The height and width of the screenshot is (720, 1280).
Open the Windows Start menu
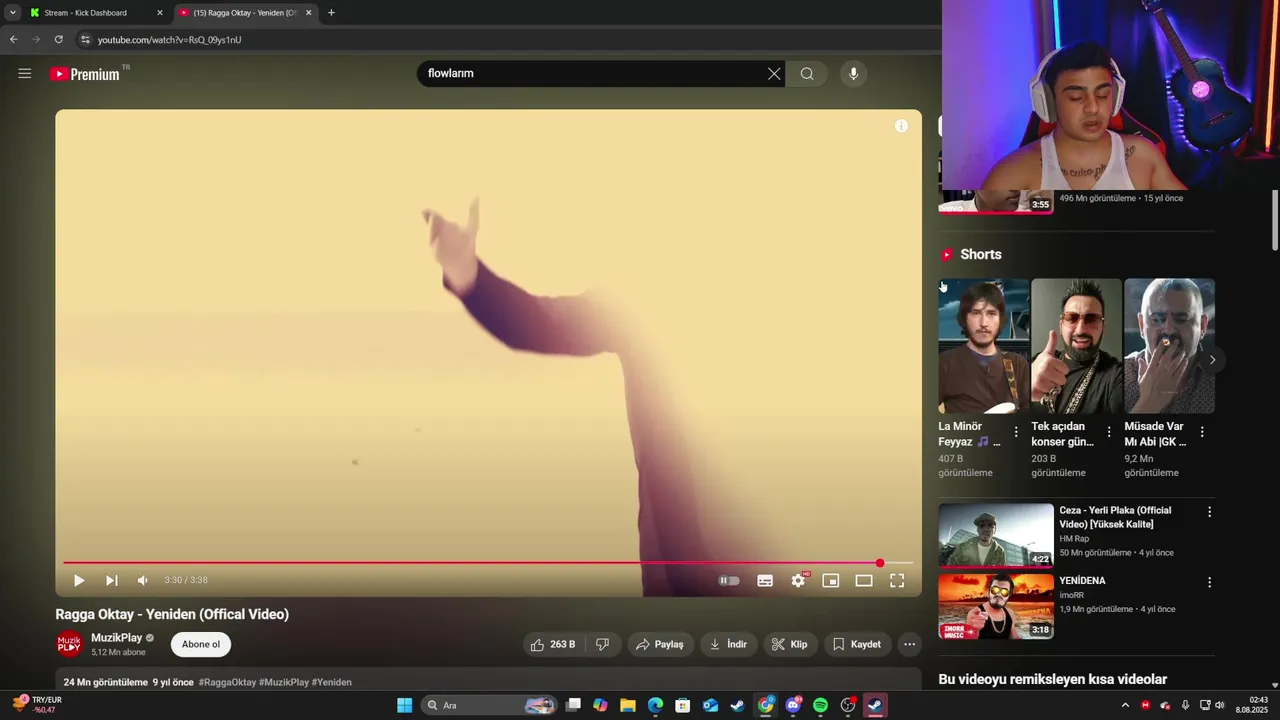pos(404,705)
